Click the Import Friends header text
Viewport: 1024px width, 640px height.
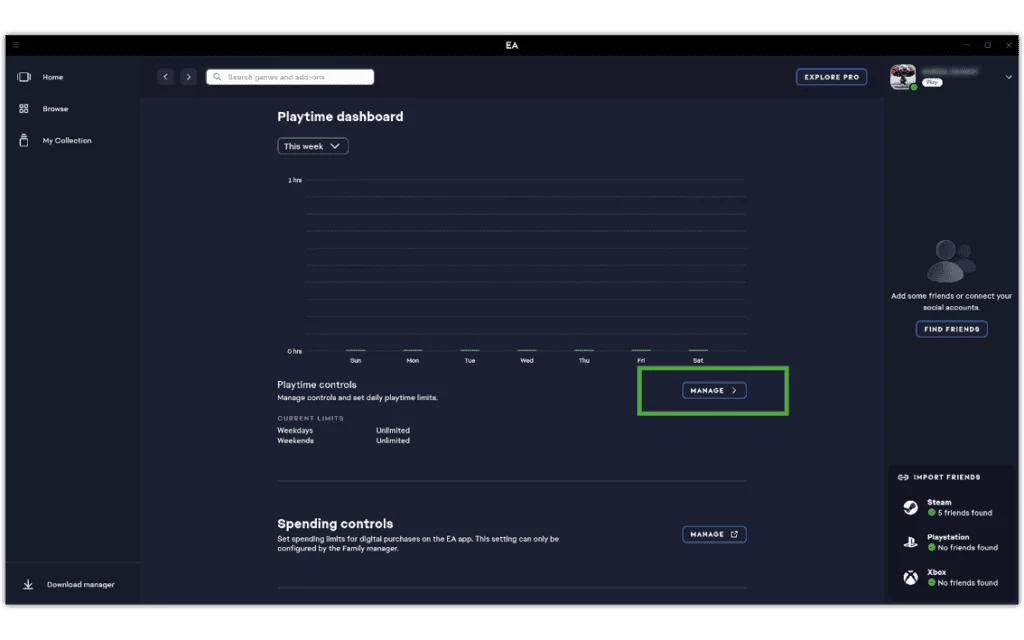947,477
